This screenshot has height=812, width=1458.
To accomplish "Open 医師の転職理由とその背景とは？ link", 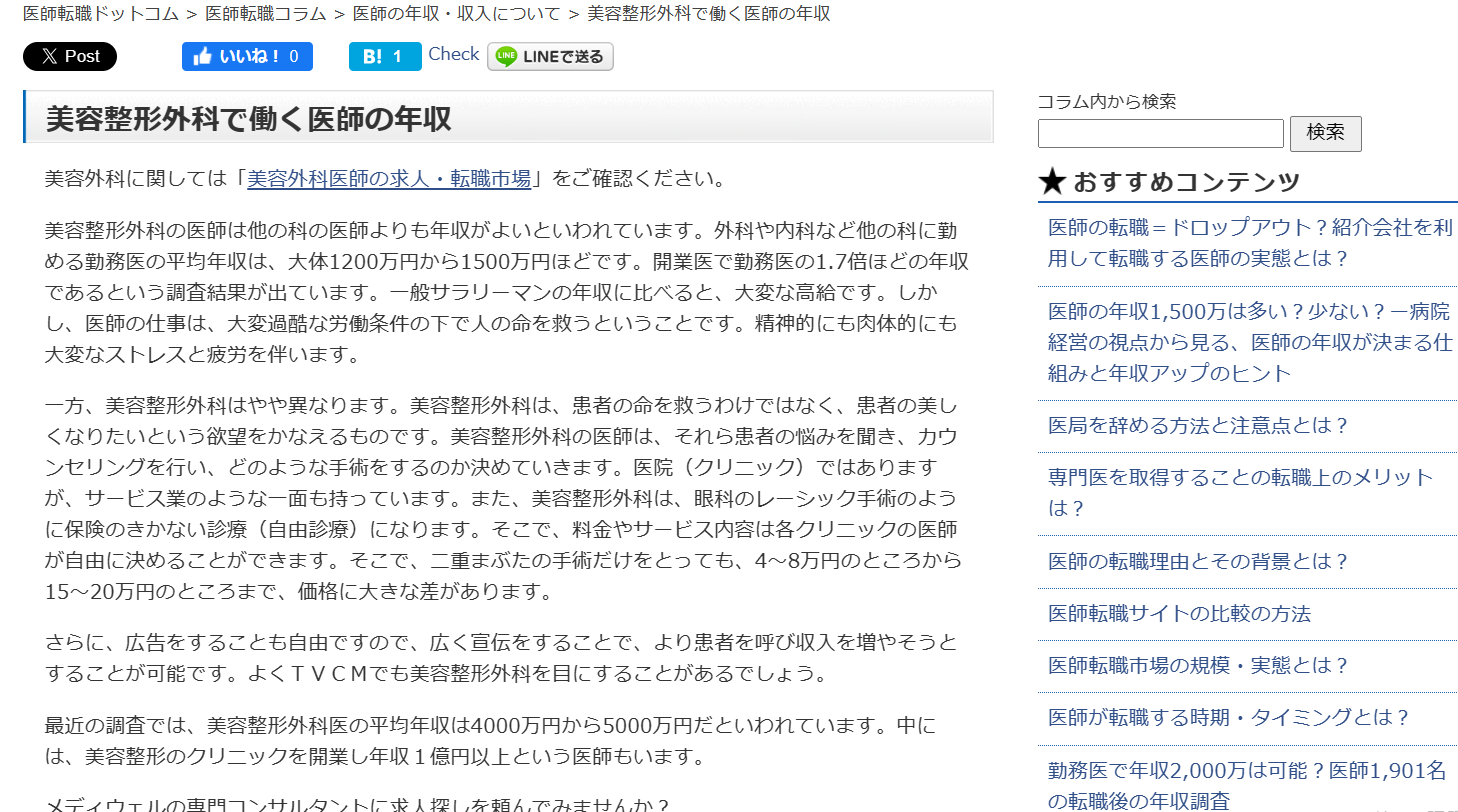I will pos(1198,561).
